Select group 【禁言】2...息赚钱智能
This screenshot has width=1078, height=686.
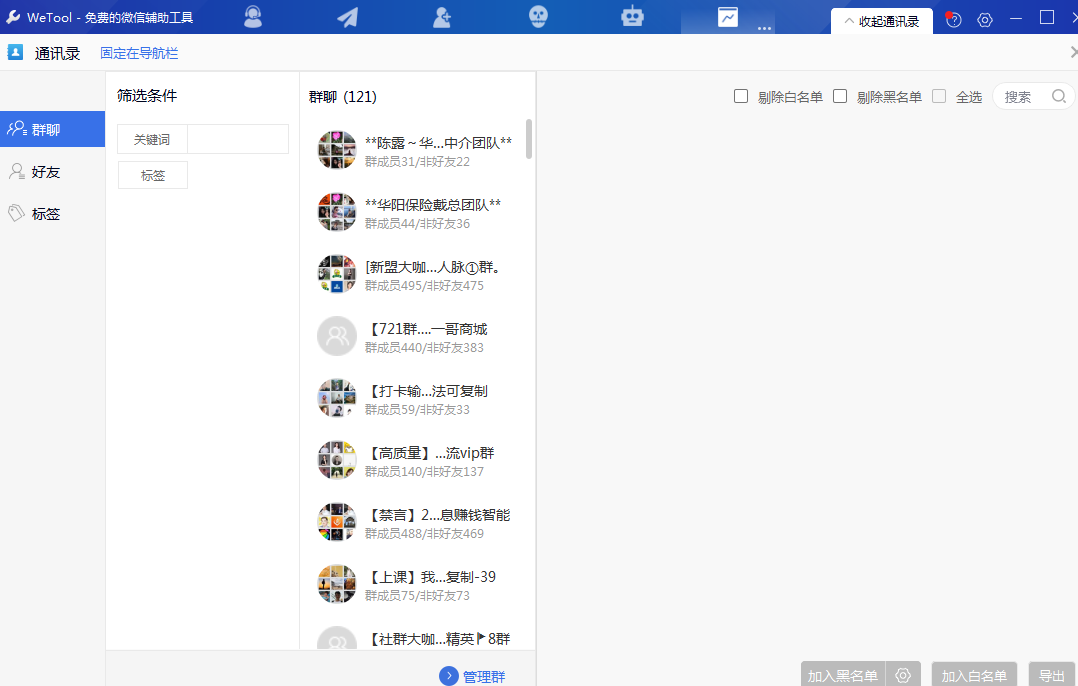pos(418,522)
